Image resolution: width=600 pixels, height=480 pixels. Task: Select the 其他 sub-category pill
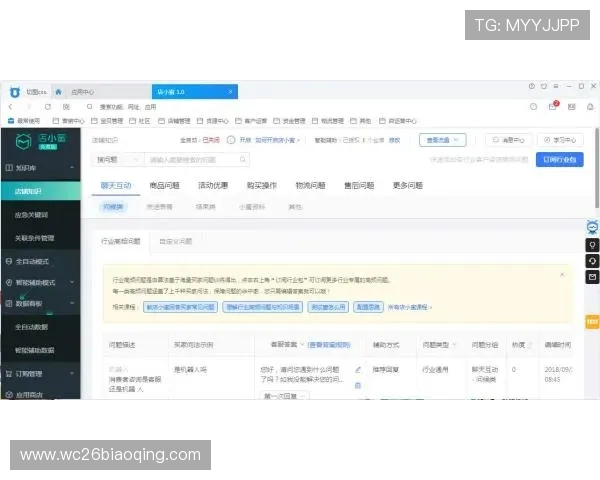[x=295, y=207]
